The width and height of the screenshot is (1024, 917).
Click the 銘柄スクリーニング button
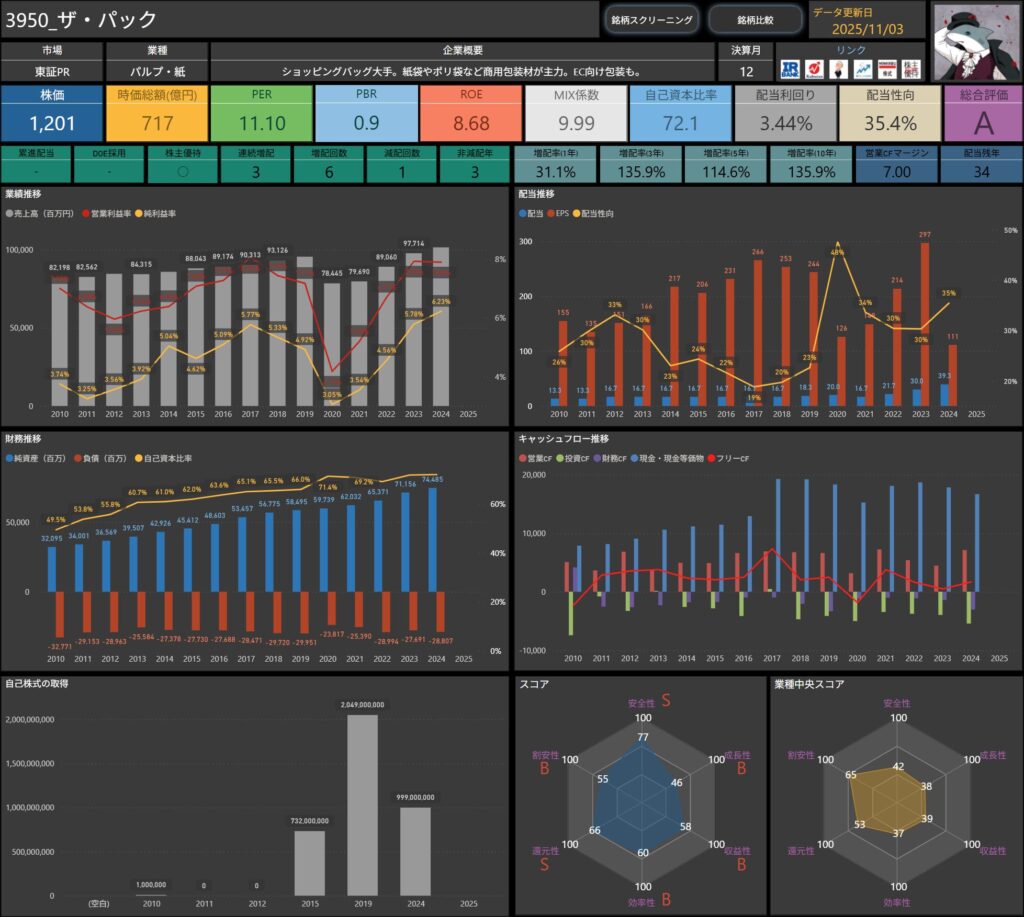point(650,20)
